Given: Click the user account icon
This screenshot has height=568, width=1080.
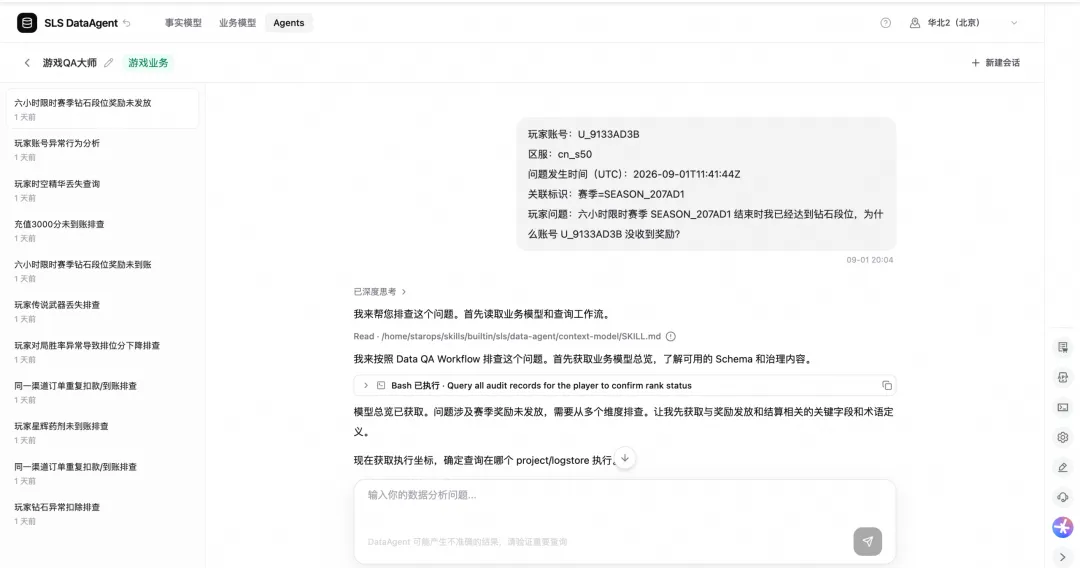Looking at the screenshot, I should click(915, 23).
